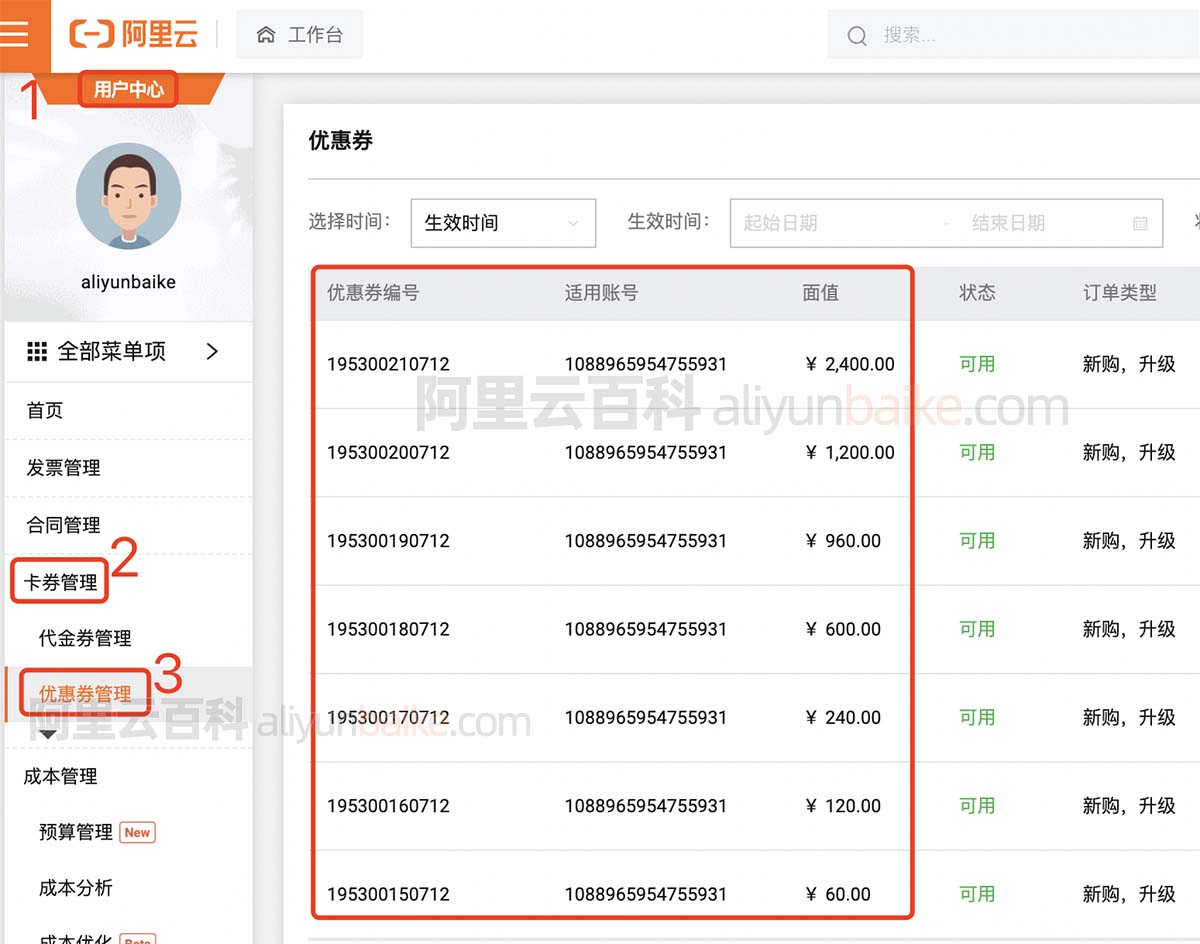Screen dimensions: 1200x944
Task: Click face value ¥ 240.00
Action: [842, 718]
